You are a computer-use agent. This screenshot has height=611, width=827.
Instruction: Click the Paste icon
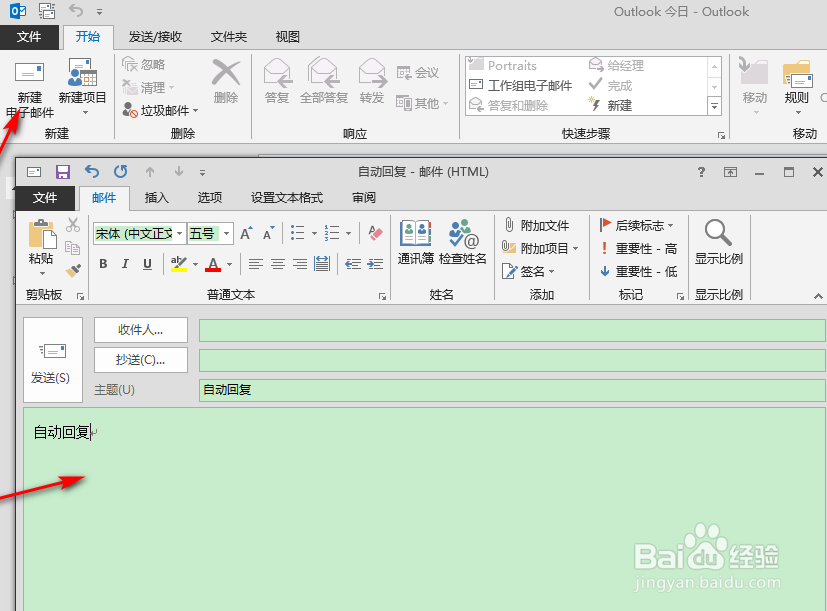42,234
